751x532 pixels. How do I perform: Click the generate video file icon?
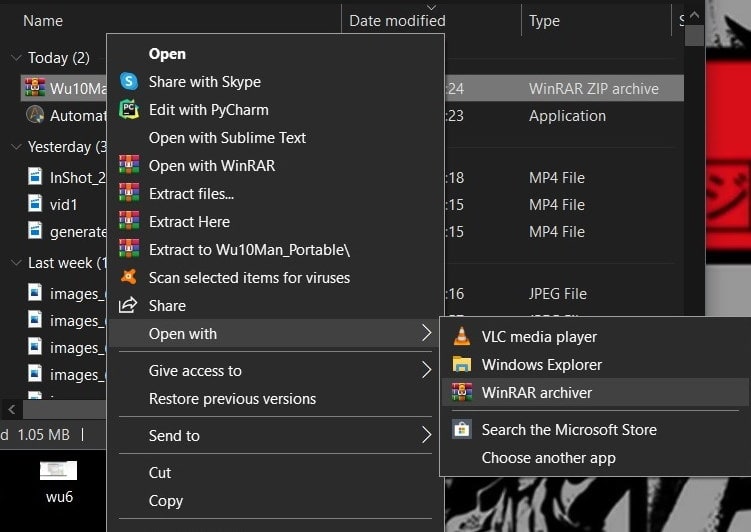(35, 230)
